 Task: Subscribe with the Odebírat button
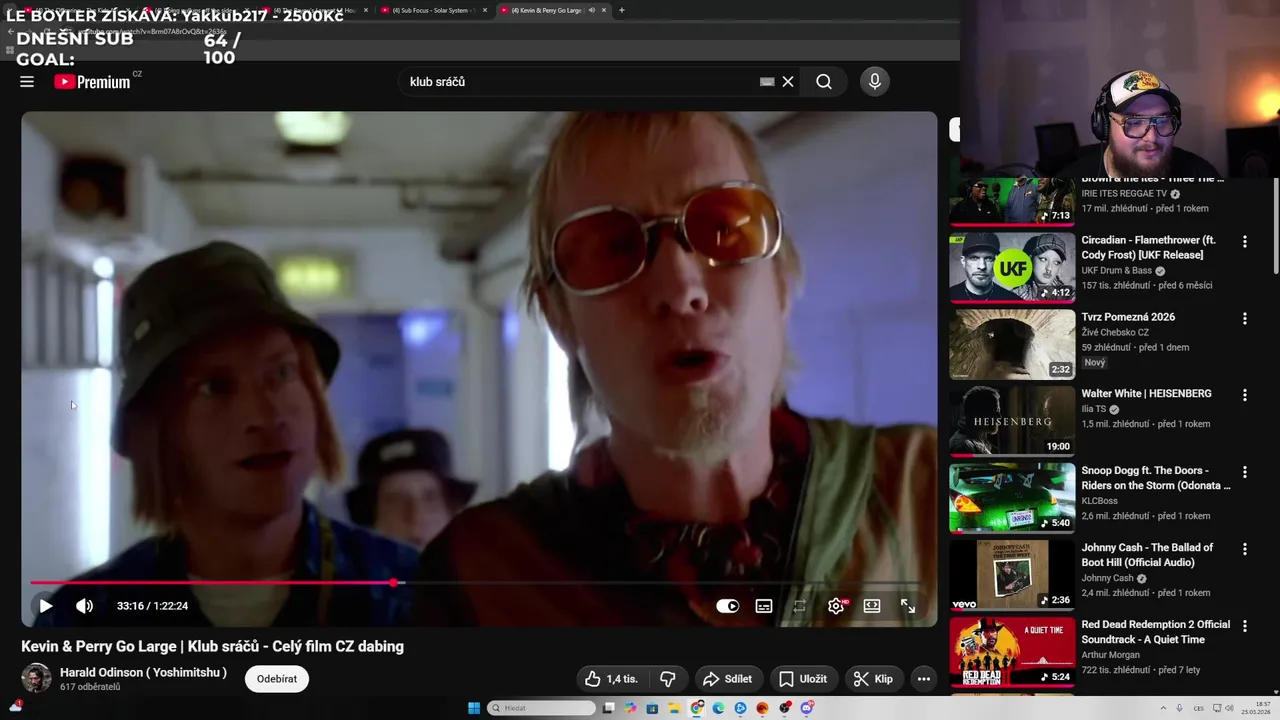tap(277, 679)
